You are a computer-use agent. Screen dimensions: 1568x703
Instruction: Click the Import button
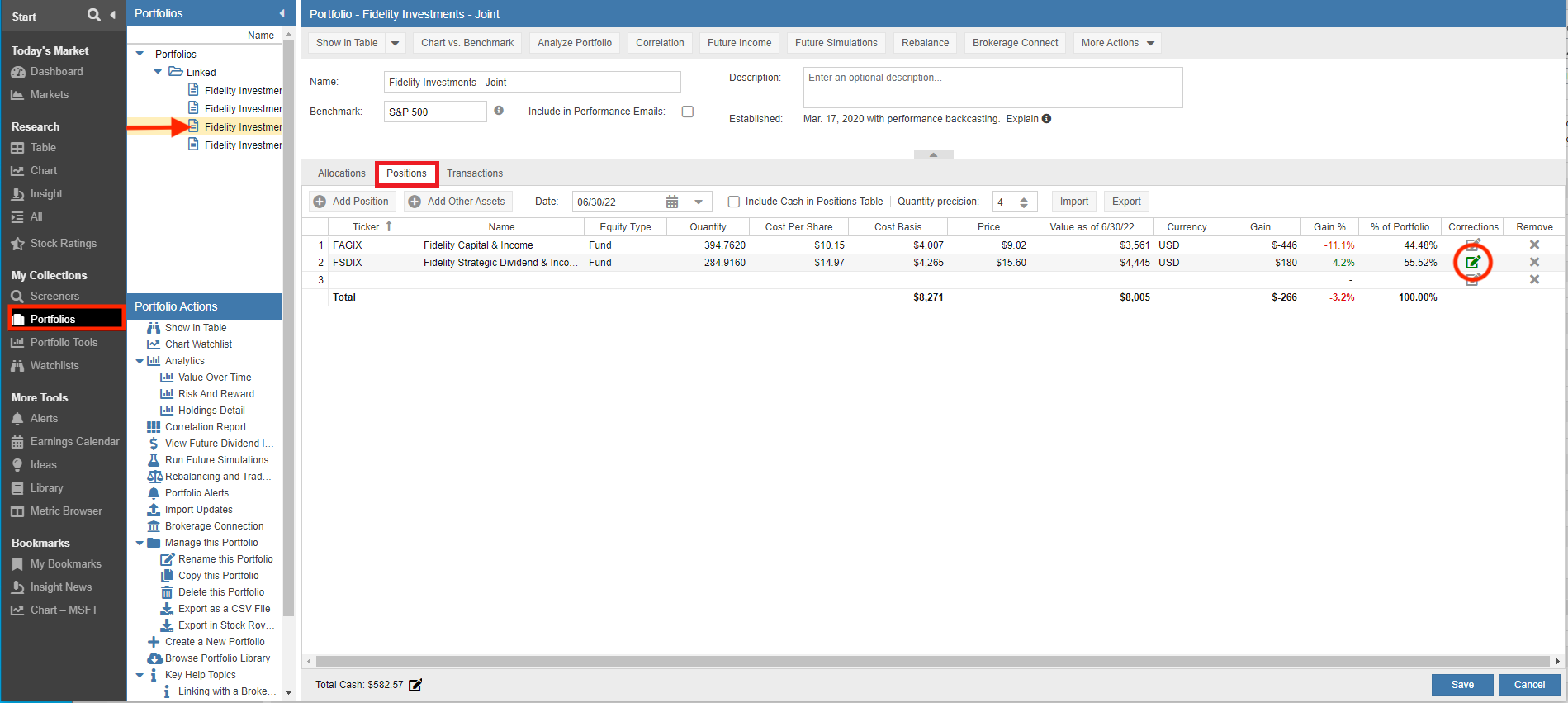pyautogui.click(x=1074, y=202)
